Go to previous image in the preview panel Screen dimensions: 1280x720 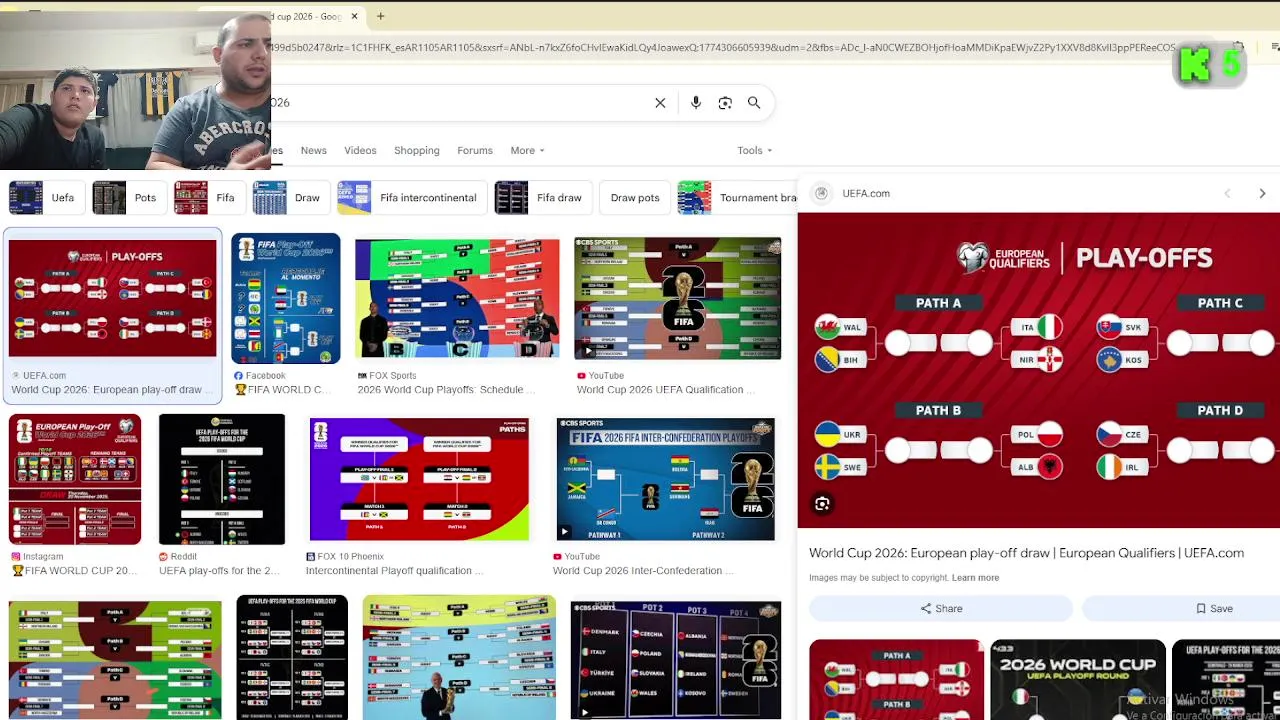point(1227,194)
